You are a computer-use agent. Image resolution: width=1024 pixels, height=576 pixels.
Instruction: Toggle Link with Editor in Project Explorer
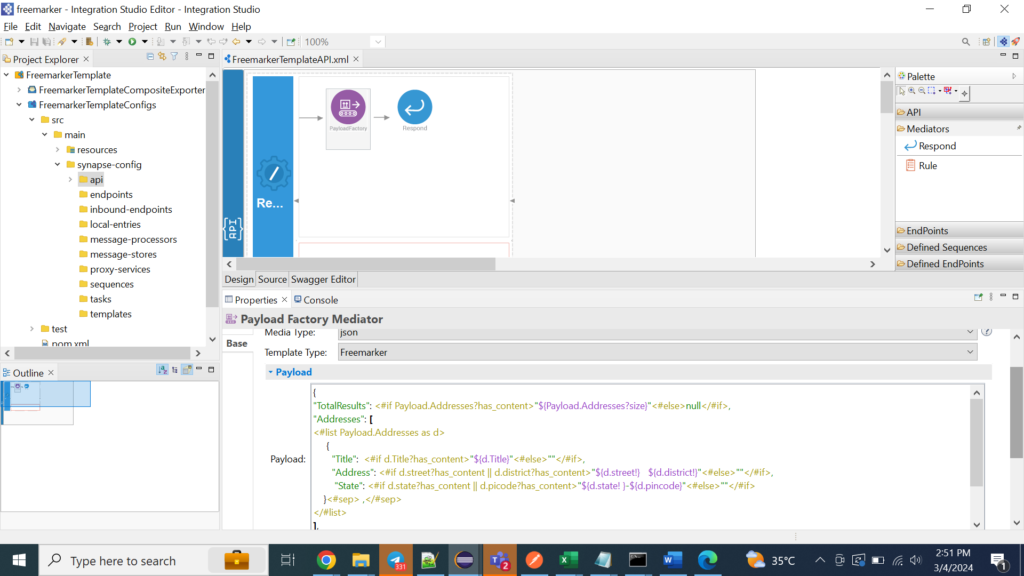click(162, 58)
